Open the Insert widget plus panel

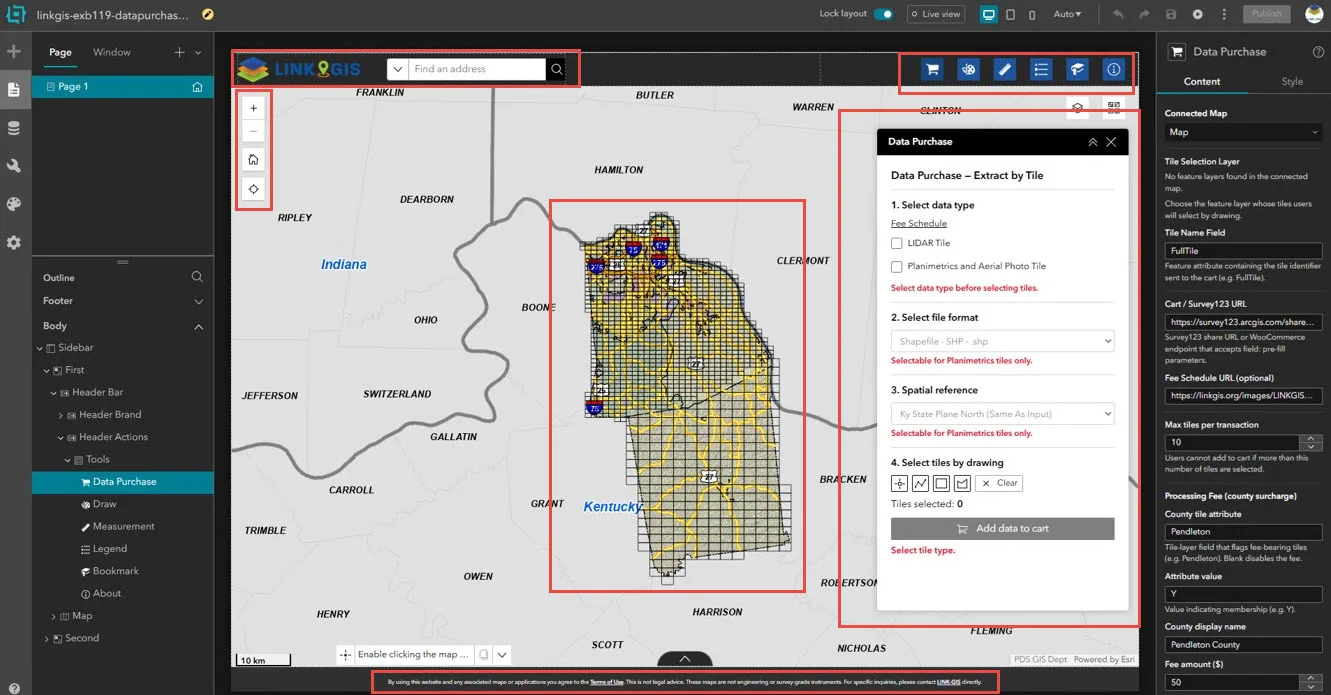point(14,51)
